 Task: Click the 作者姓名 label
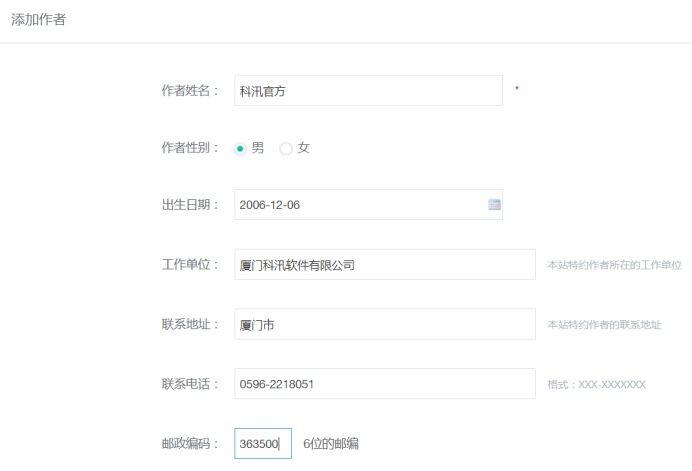[190, 90]
